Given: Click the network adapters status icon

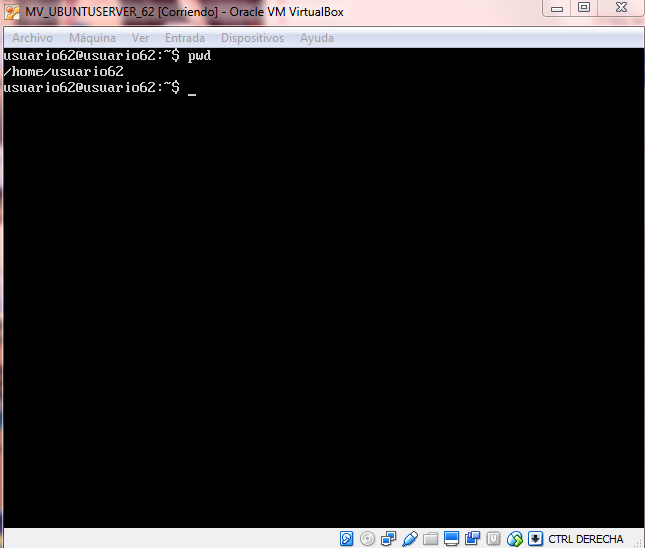Looking at the screenshot, I should point(388,539).
